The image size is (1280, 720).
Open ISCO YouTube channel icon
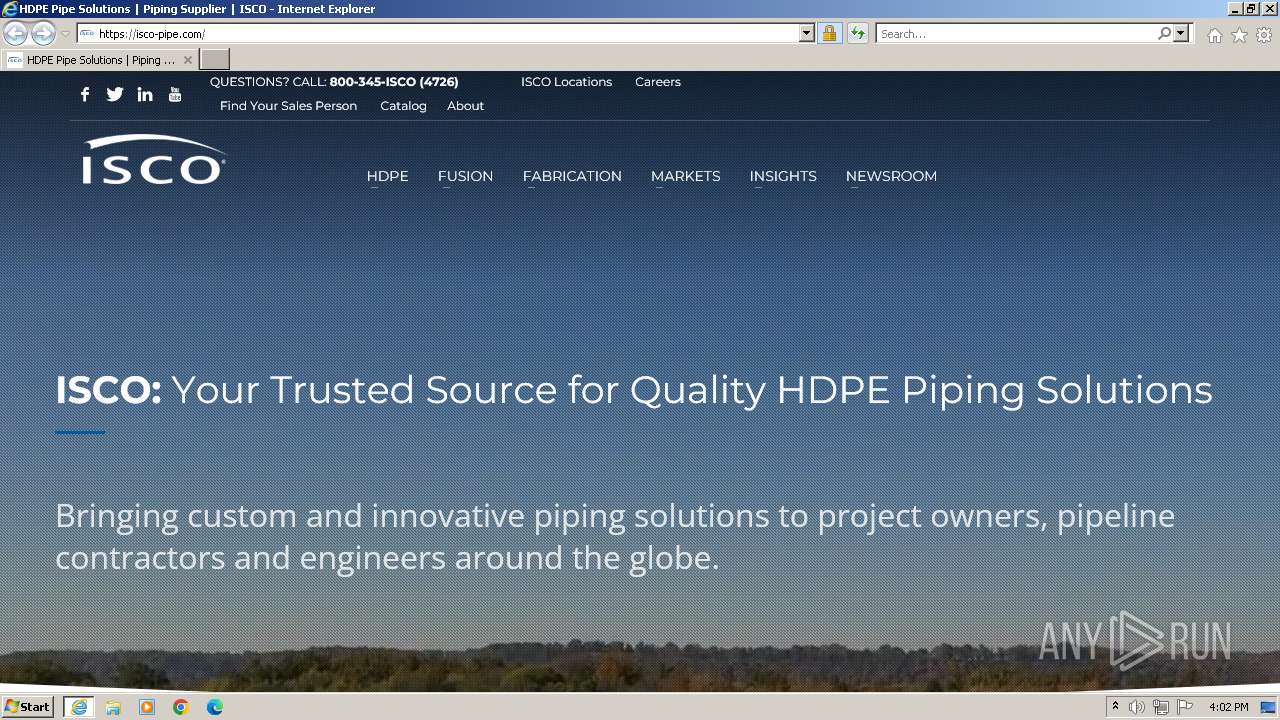click(x=175, y=94)
